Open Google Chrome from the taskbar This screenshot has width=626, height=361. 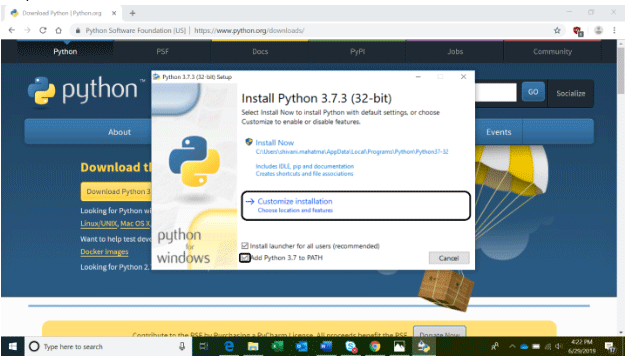point(375,346)
